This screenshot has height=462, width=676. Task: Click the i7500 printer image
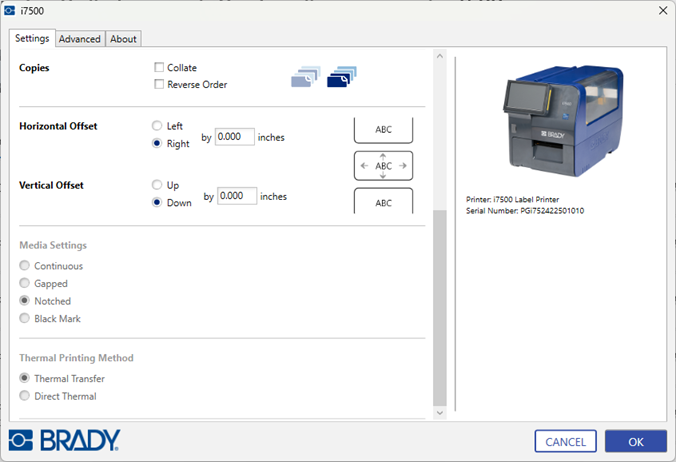click(563, 121)
